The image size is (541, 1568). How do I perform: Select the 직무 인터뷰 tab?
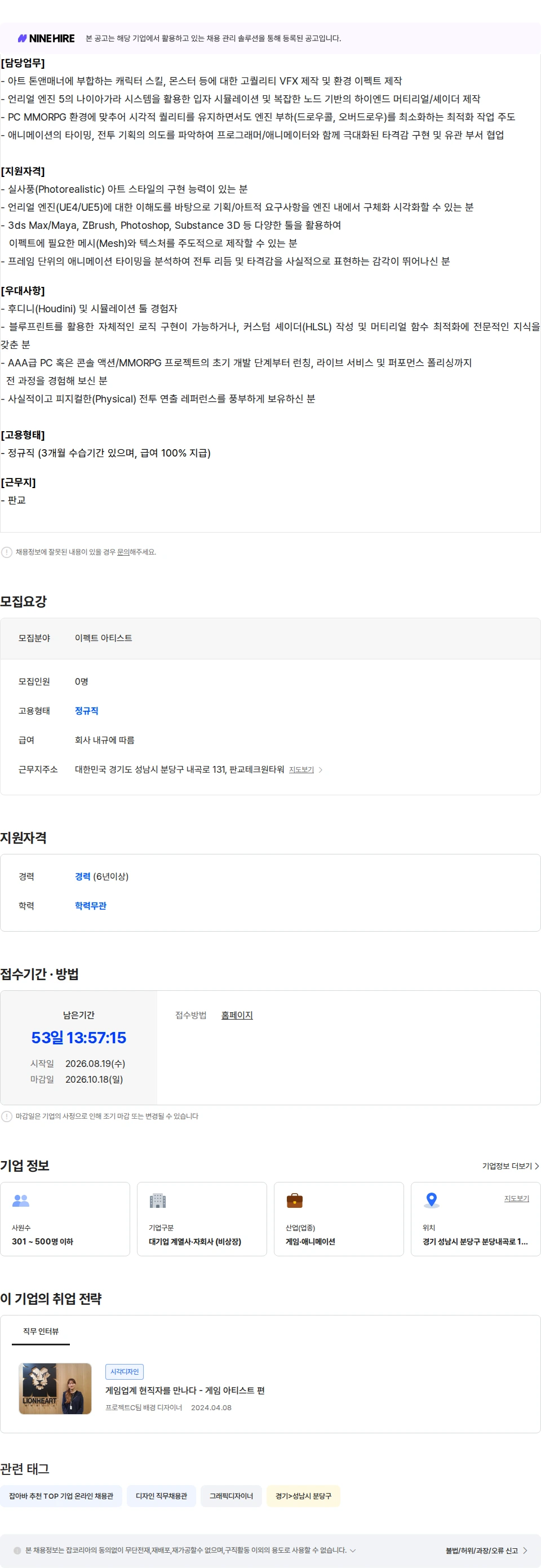tap(41, 1331)
